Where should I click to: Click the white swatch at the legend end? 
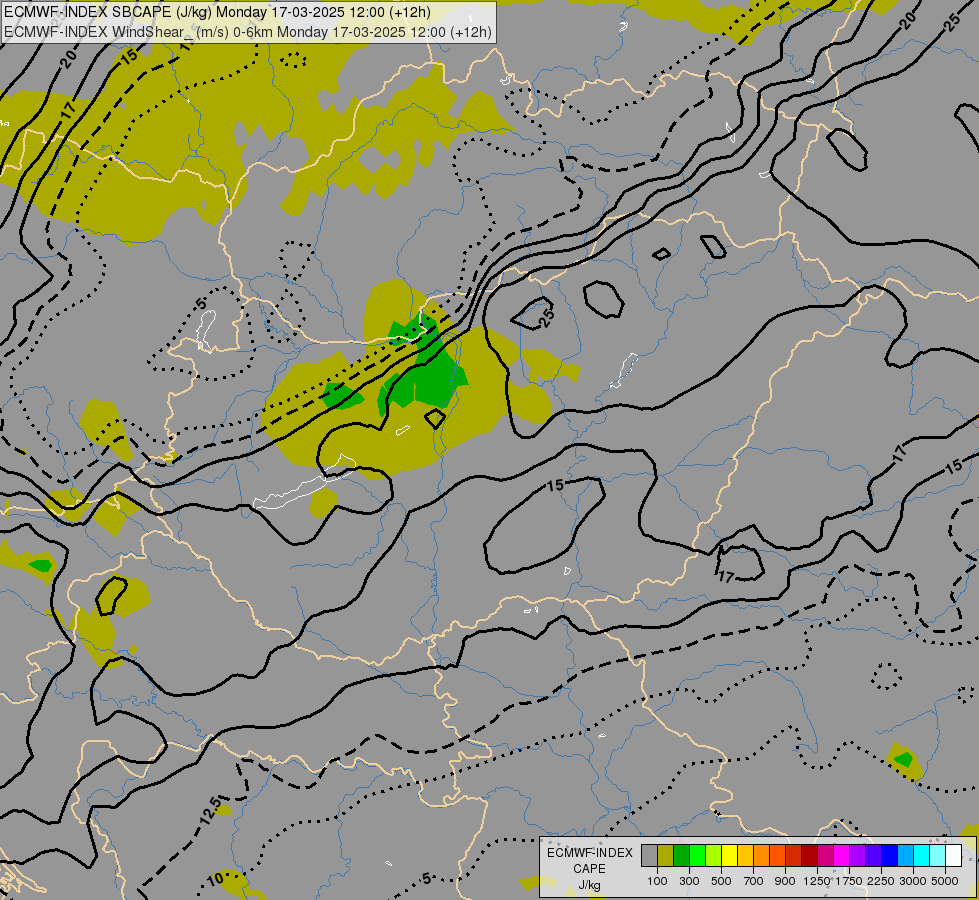click(954, 855)
